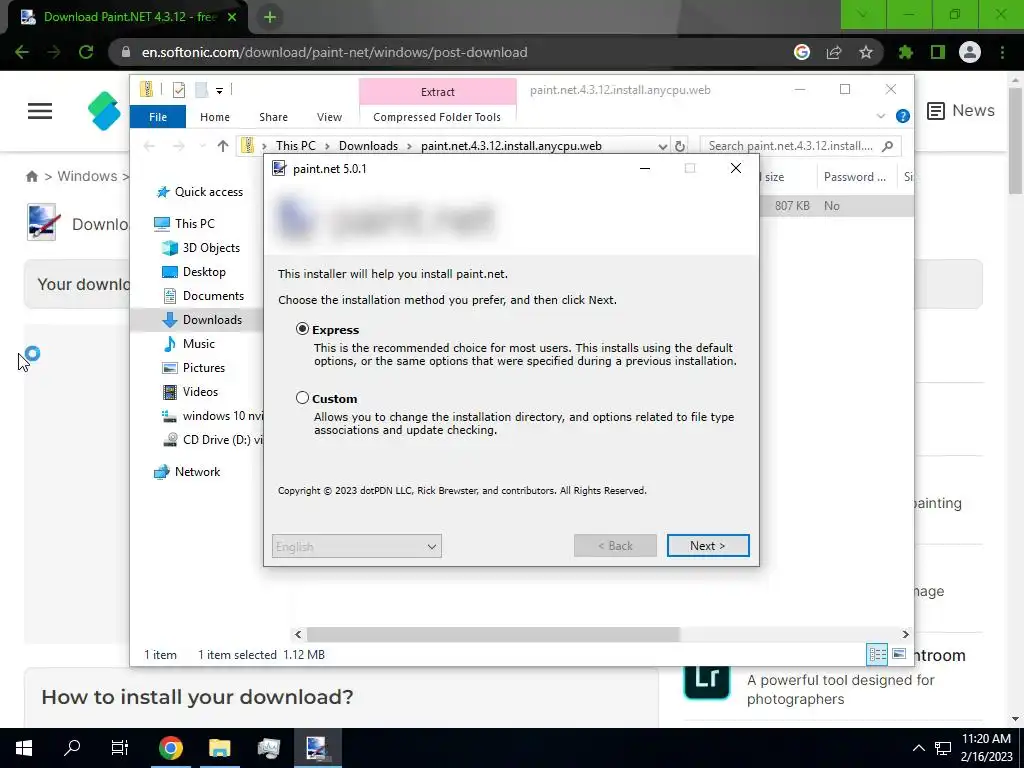Click 'This PC' in the address breadcrumb

296,146
